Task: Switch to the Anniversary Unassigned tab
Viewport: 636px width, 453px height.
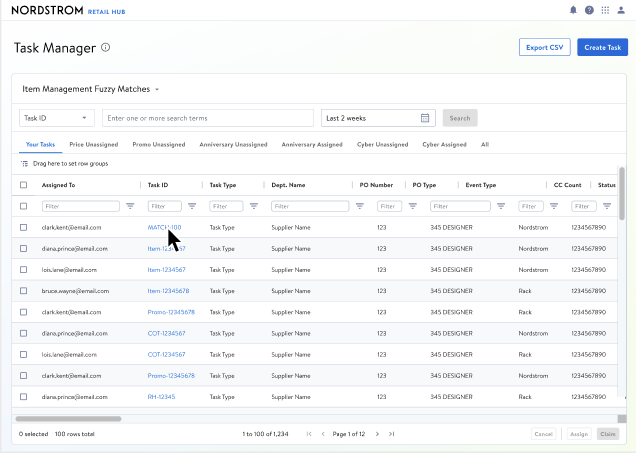Action: (233, 144)
